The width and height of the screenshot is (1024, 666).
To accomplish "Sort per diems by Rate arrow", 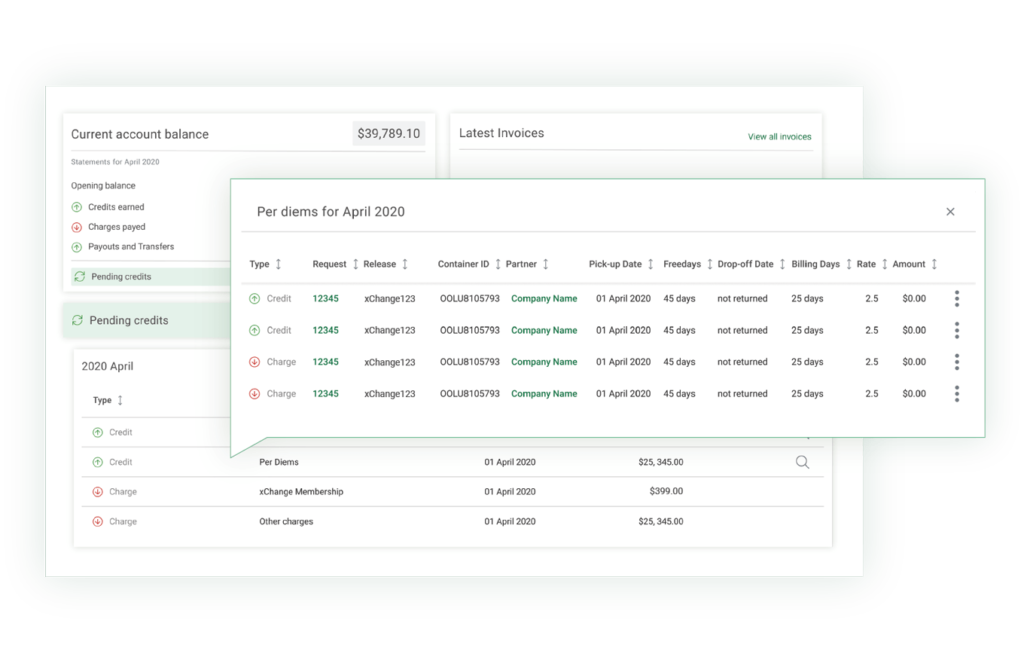I will click(x=884, y=264).
